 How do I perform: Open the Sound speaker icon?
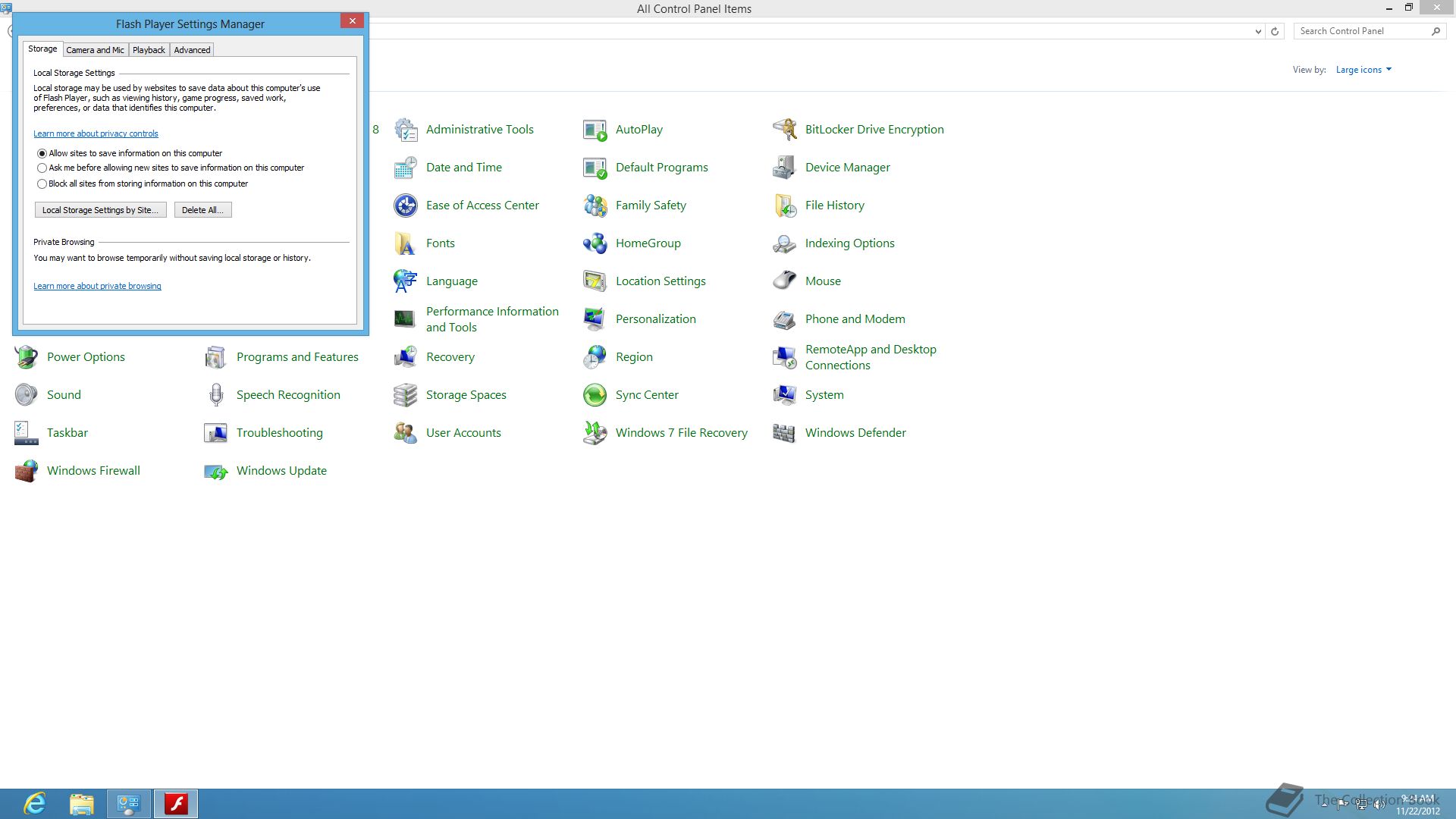tap(27, 395)
